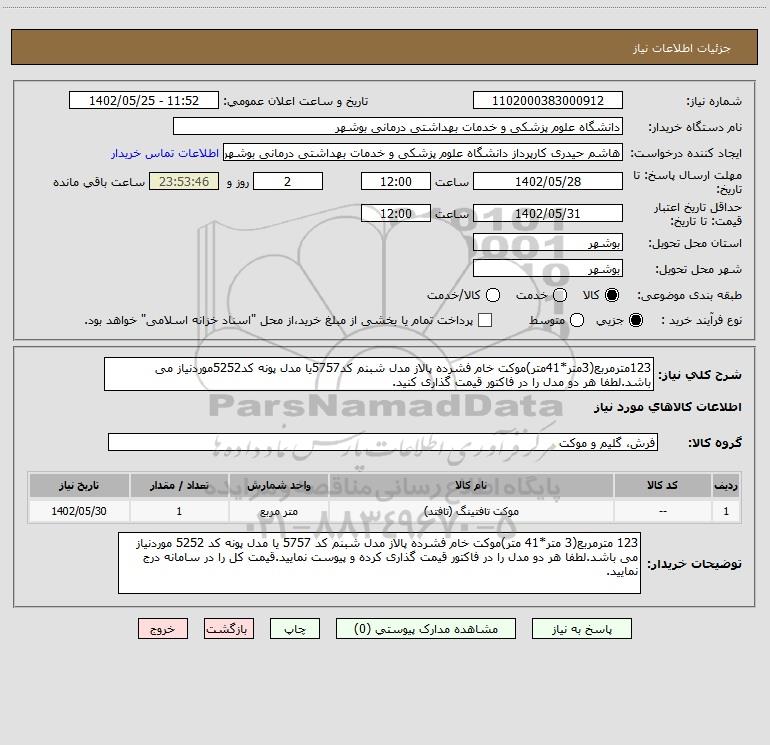770x745 pixels.
Task: Click the request creator هاشم حیدری field
Action: tap(423, 153)
